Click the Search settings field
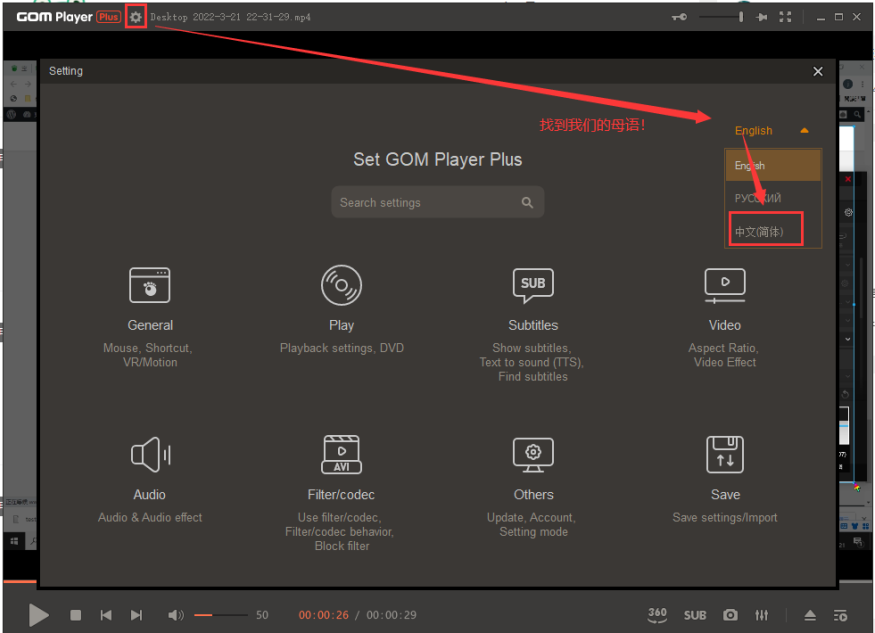 click(438, 202)
